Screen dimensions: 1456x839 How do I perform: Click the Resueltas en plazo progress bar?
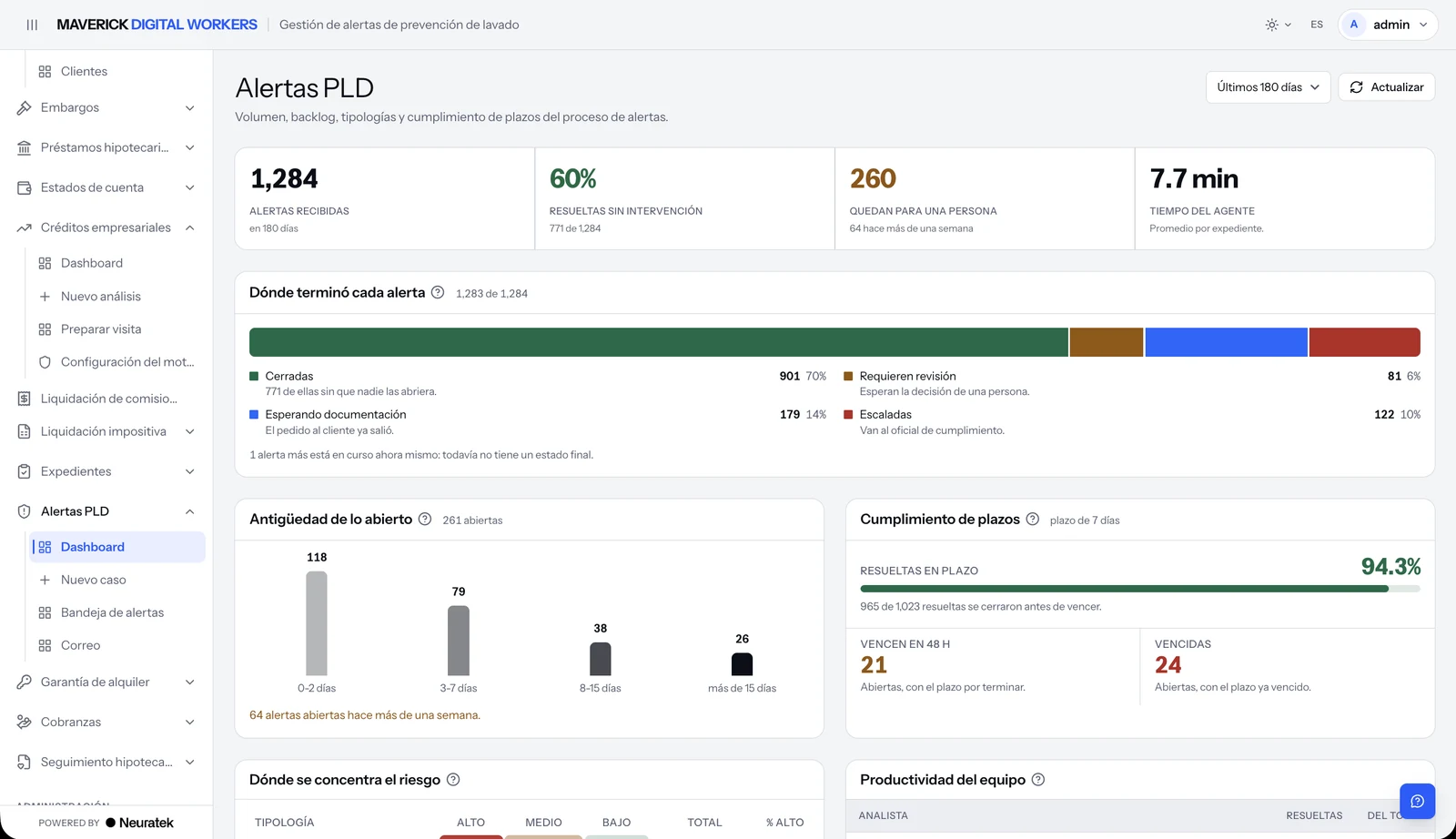tap(1140, 589)
